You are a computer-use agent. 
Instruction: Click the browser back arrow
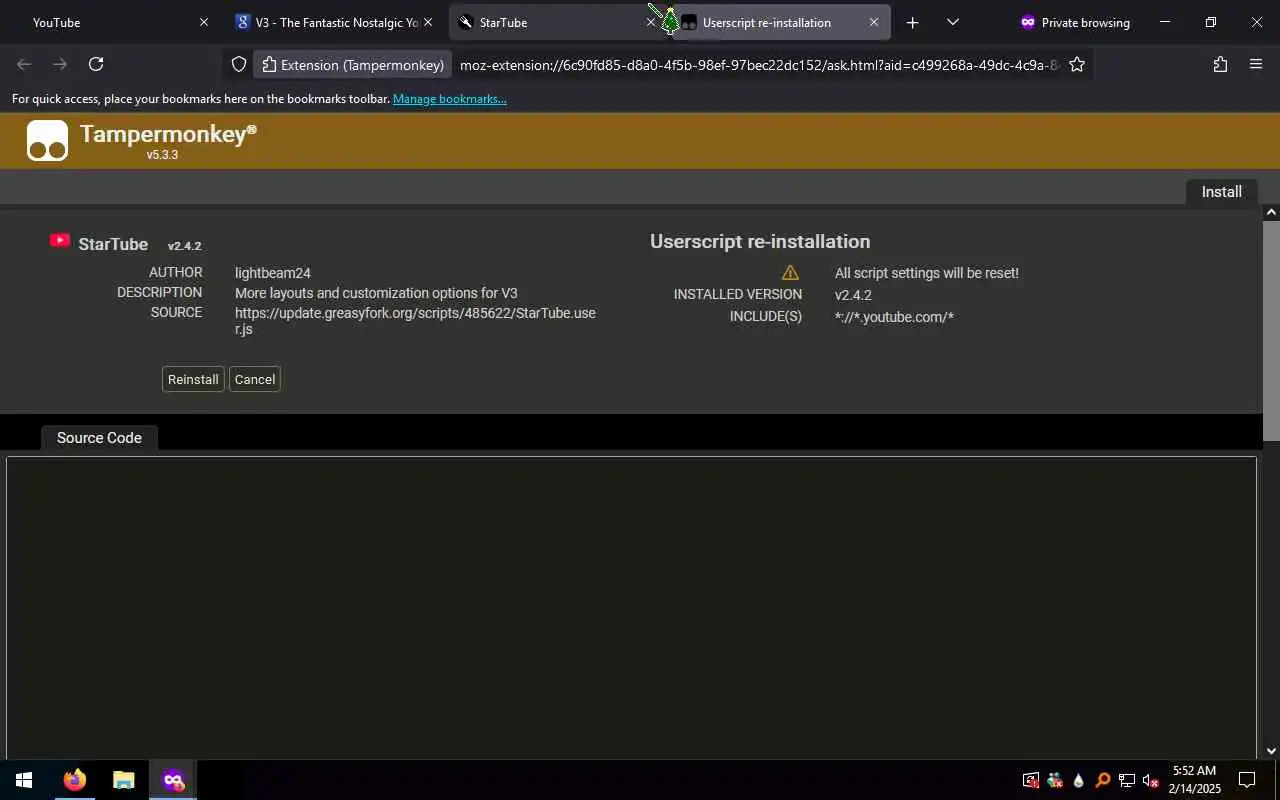pos(24,64)
